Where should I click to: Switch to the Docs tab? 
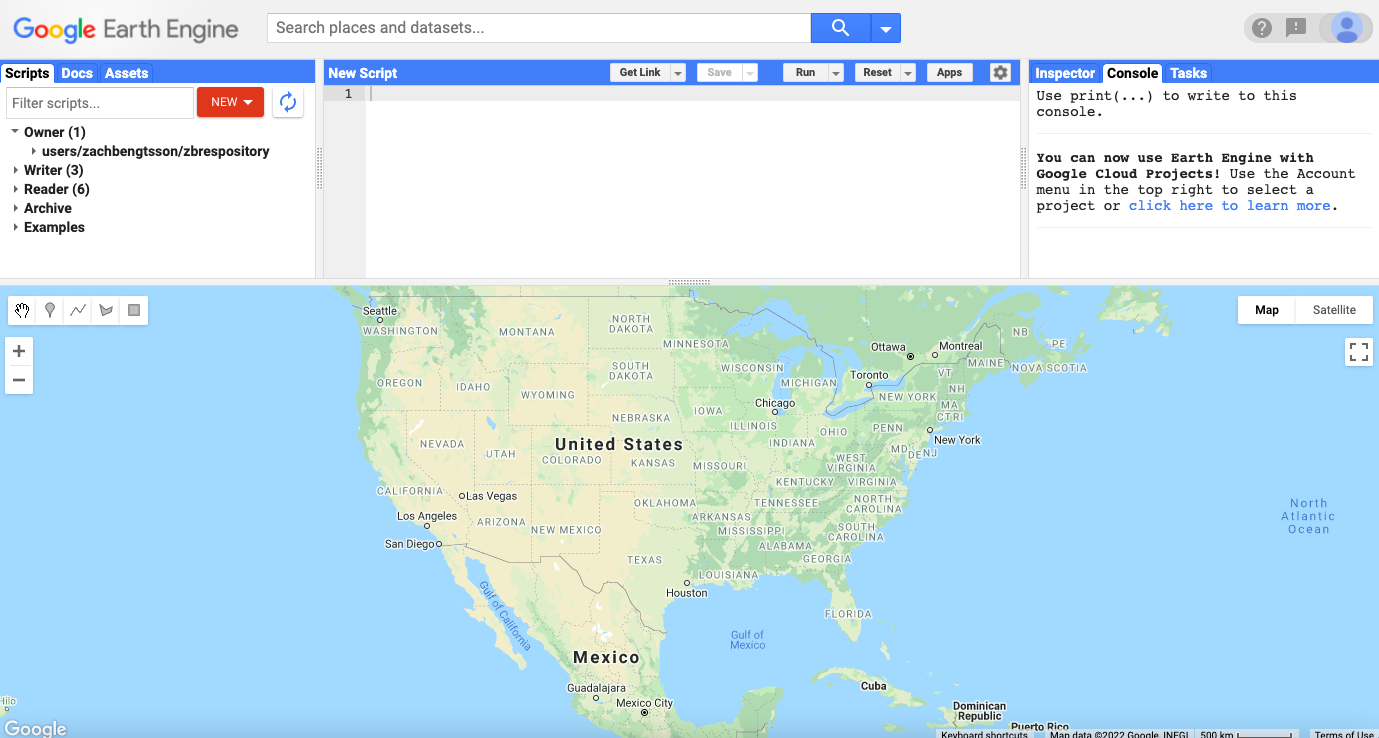click(x=77, y=73)
